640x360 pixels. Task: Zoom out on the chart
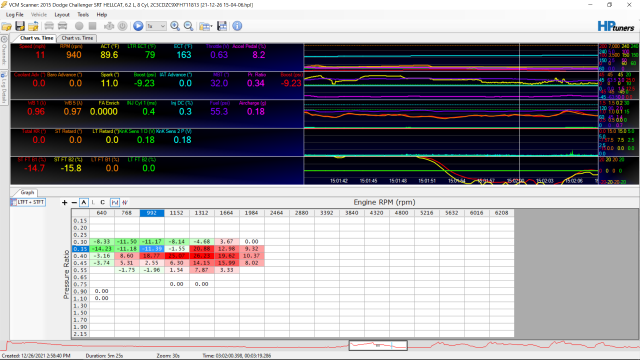(189, 26)
